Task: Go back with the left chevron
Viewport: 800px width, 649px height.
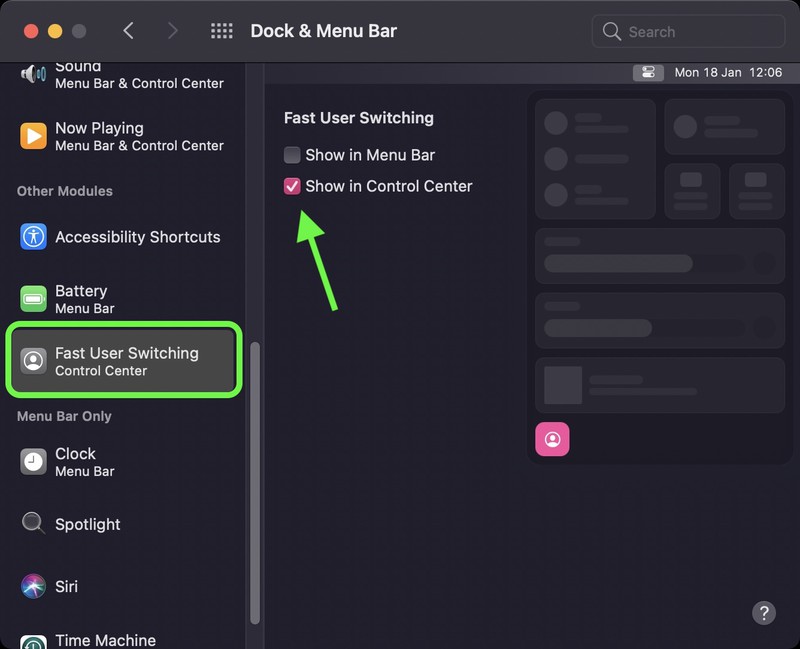Action: point(128,31)
